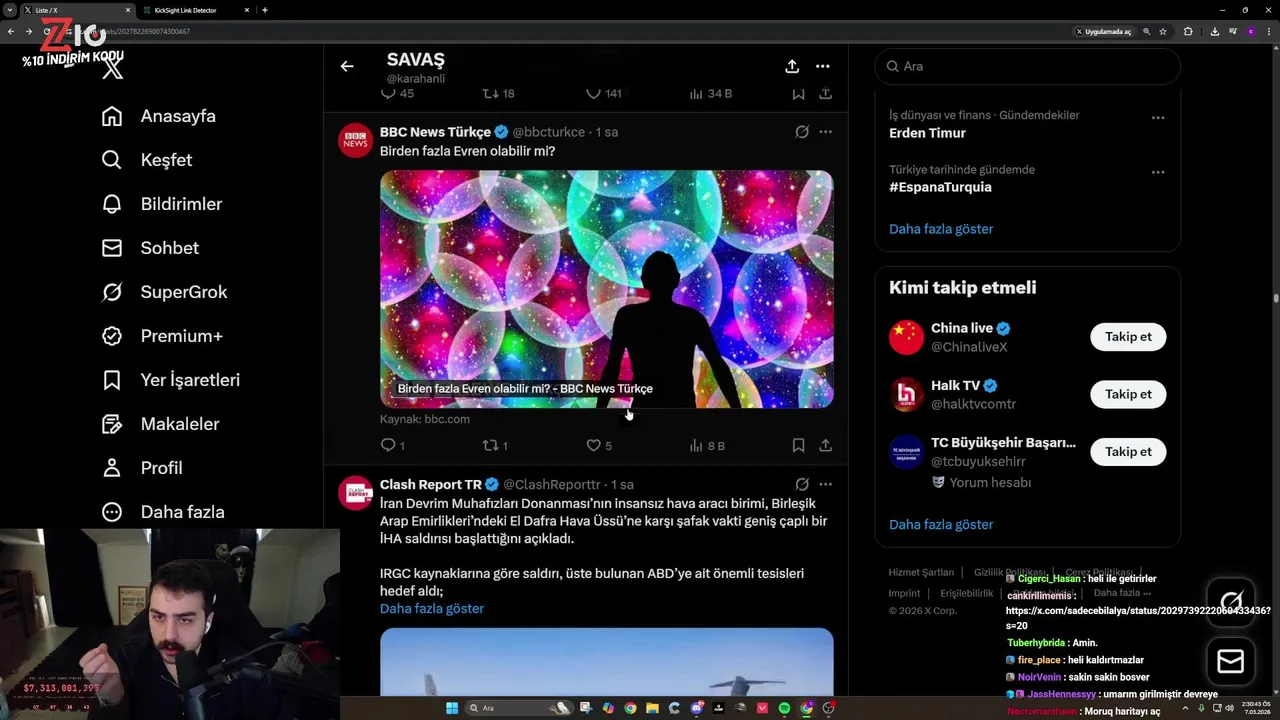
Task: Go back using the arrow beside SAVAŞ
Action: tap(346, 66)
